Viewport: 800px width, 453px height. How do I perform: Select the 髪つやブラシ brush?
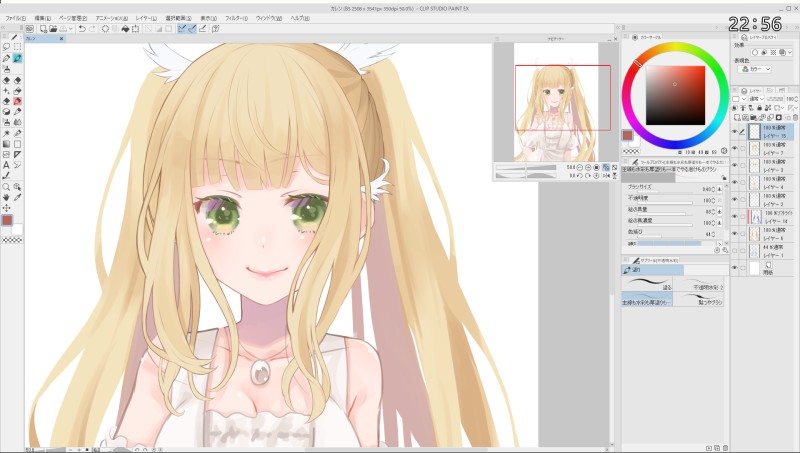(698, 299)
